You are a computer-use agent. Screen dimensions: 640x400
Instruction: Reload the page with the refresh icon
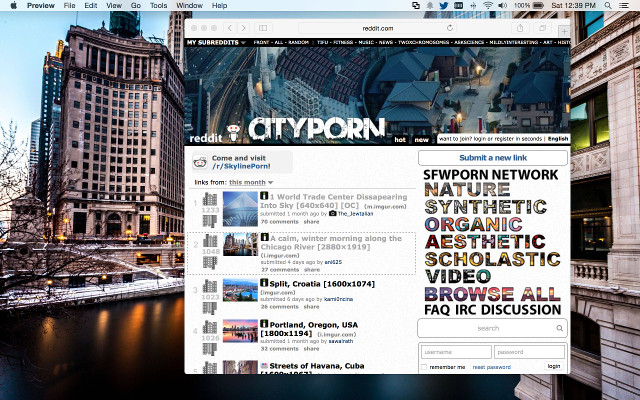[x=450, y=28]
